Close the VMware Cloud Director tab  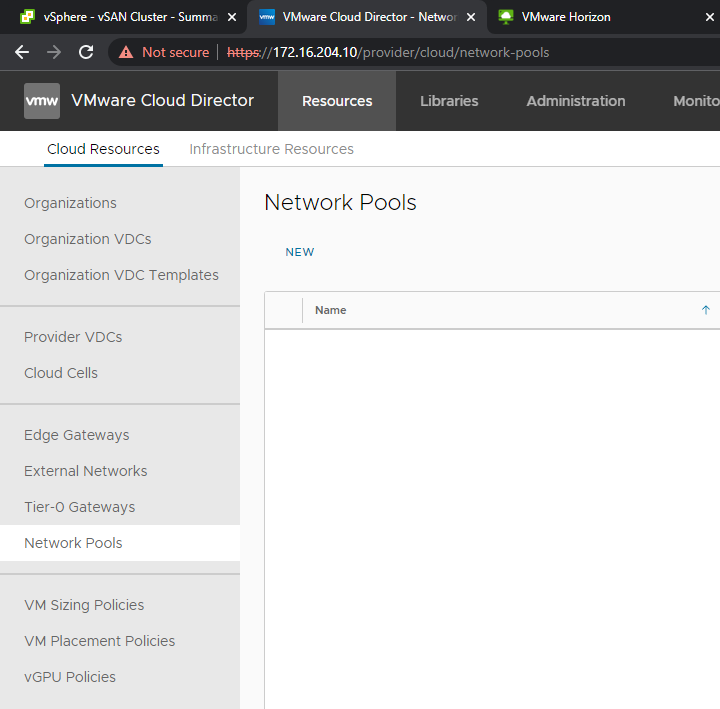pos(471,17)
